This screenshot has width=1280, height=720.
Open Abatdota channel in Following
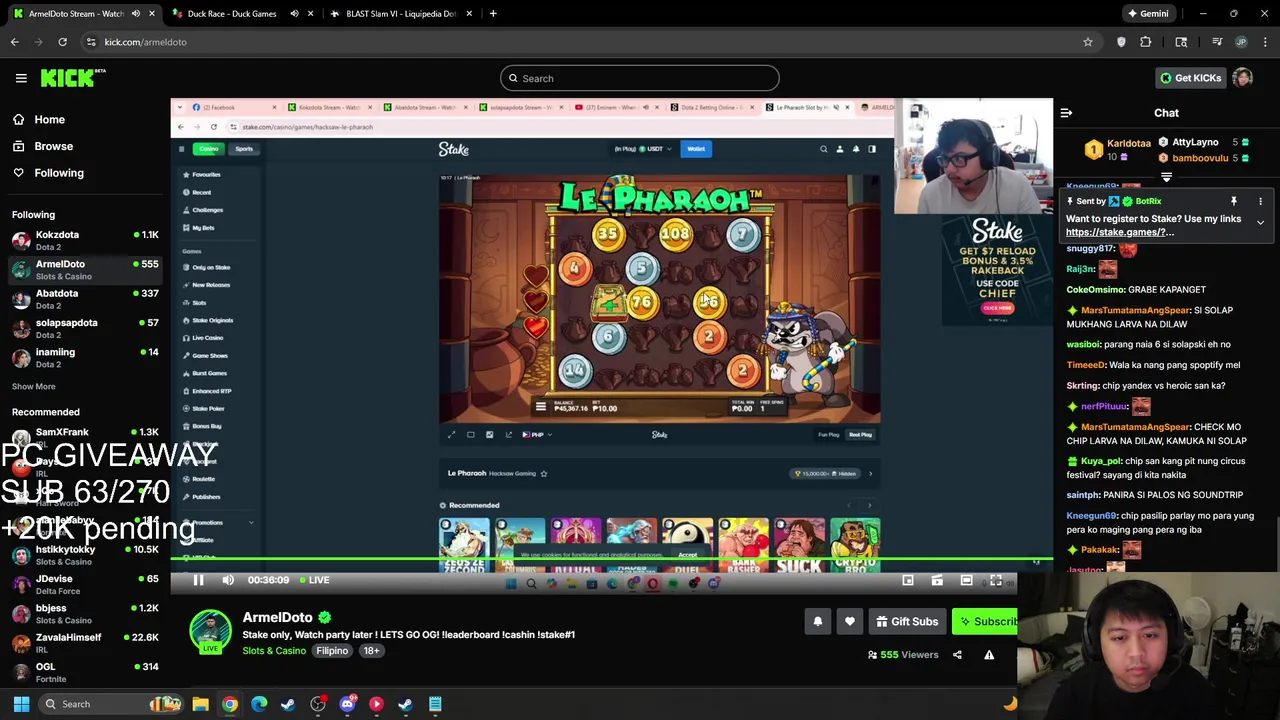pos(85,299)
